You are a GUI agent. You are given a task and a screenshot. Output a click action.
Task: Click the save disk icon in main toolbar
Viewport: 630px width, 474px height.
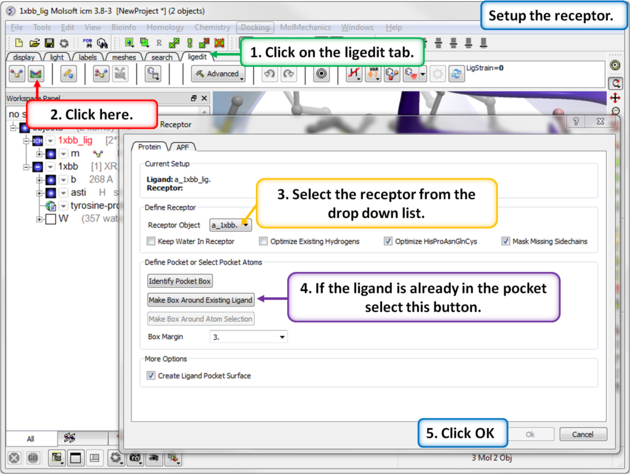click(x=47, y=43)
